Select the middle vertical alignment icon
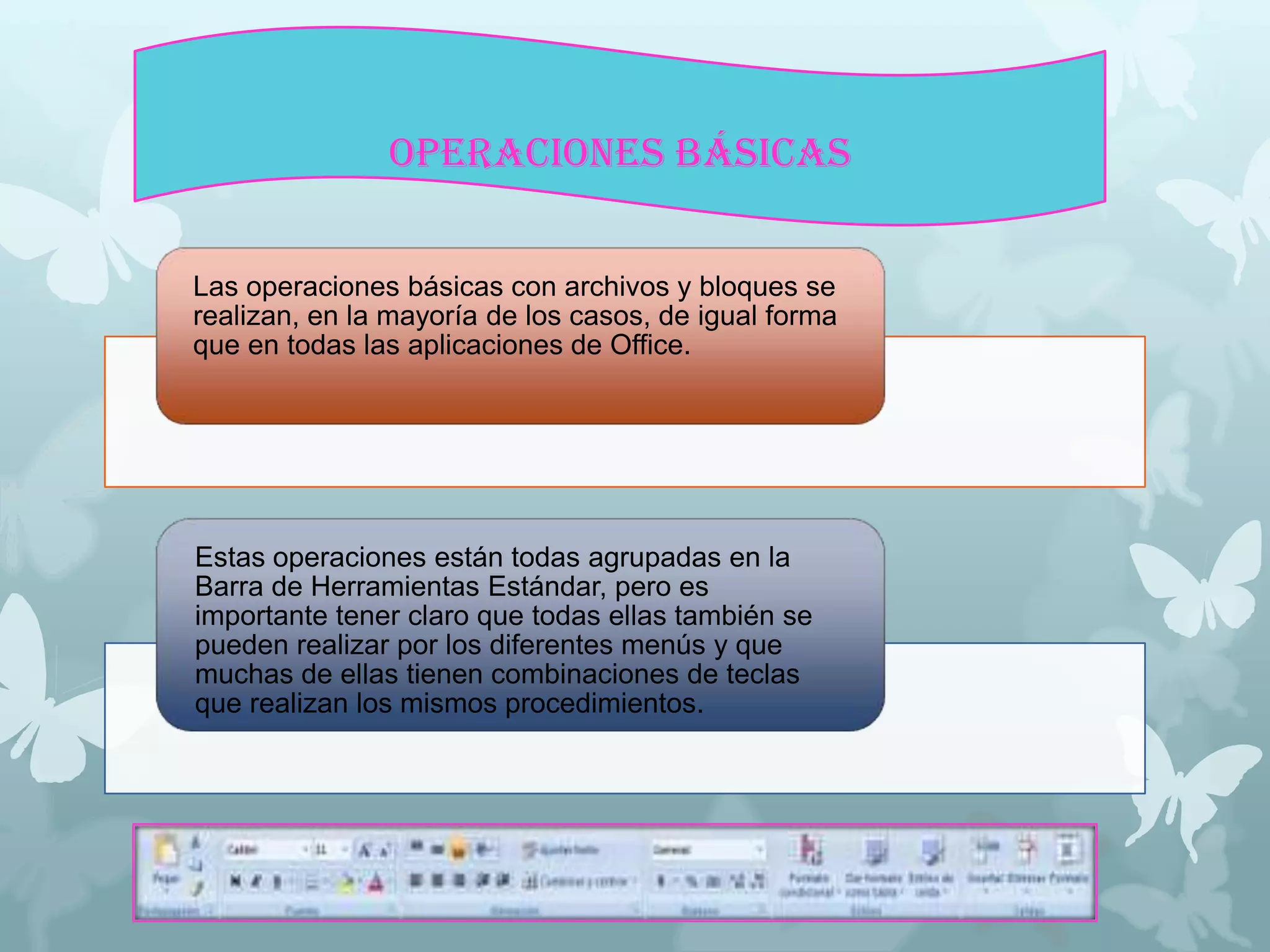The image size is (1270, 952). pyautogui.click(x=437, y=848)
